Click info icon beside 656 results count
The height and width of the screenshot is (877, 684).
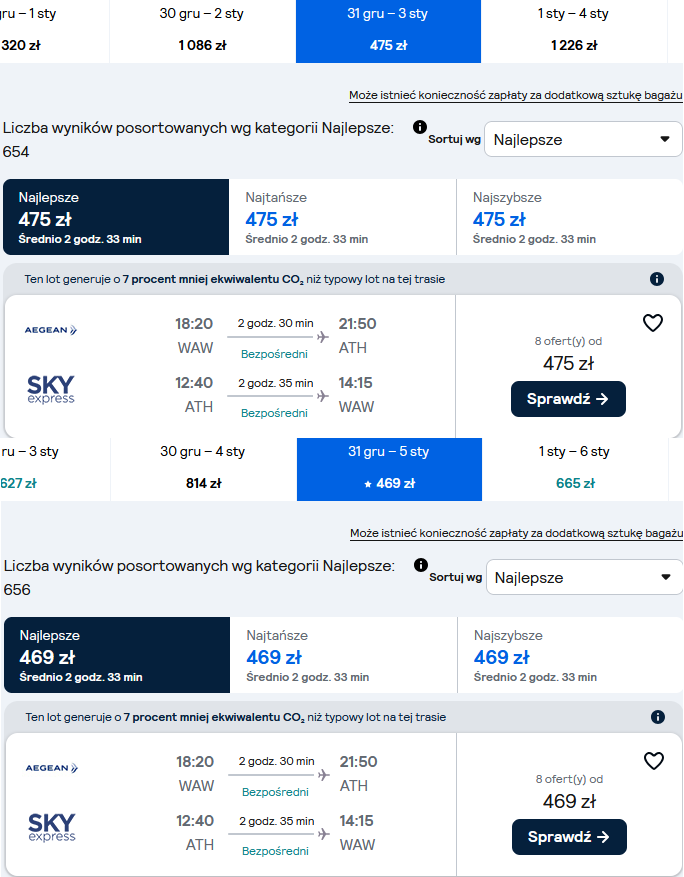tap(421, 565)
